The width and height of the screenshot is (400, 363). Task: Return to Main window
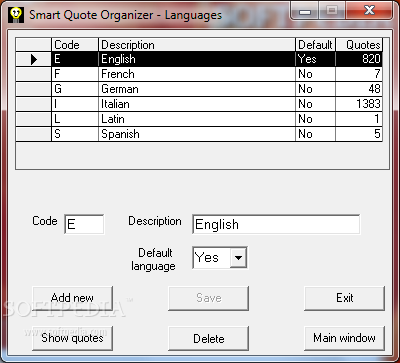344,338
